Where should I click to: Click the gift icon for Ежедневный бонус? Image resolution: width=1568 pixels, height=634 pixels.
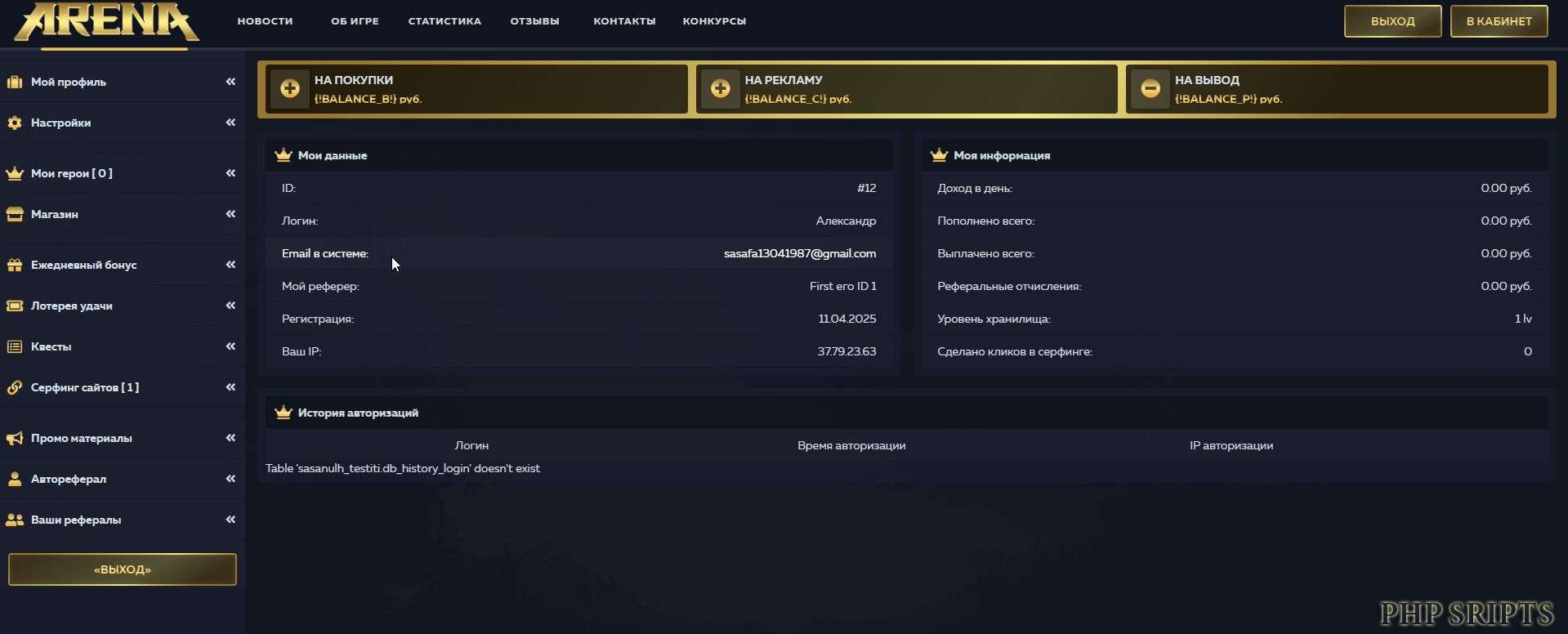(x=15, y=265)
